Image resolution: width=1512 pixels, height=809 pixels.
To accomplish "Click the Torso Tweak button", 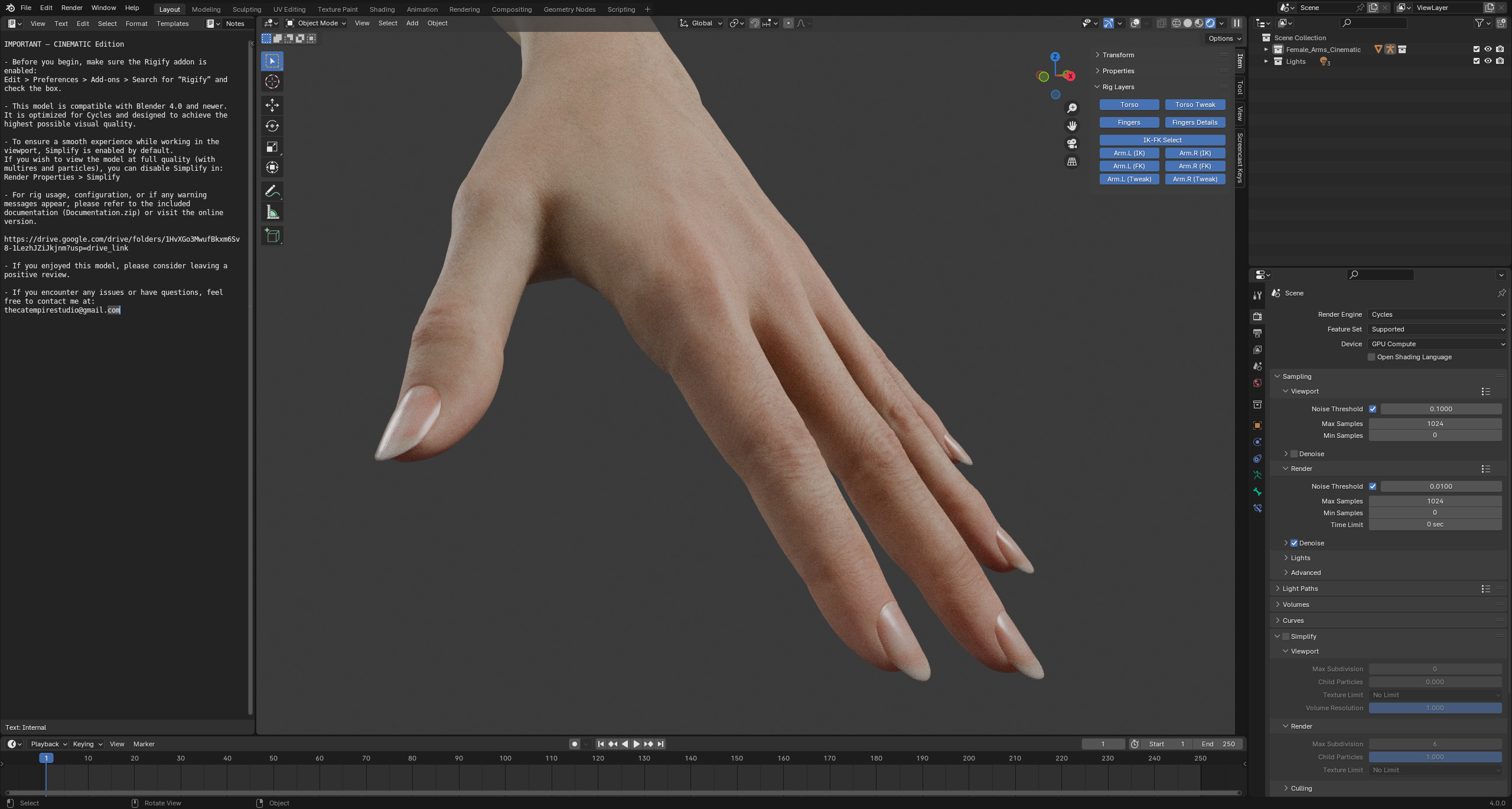I will click(1195, 105).
